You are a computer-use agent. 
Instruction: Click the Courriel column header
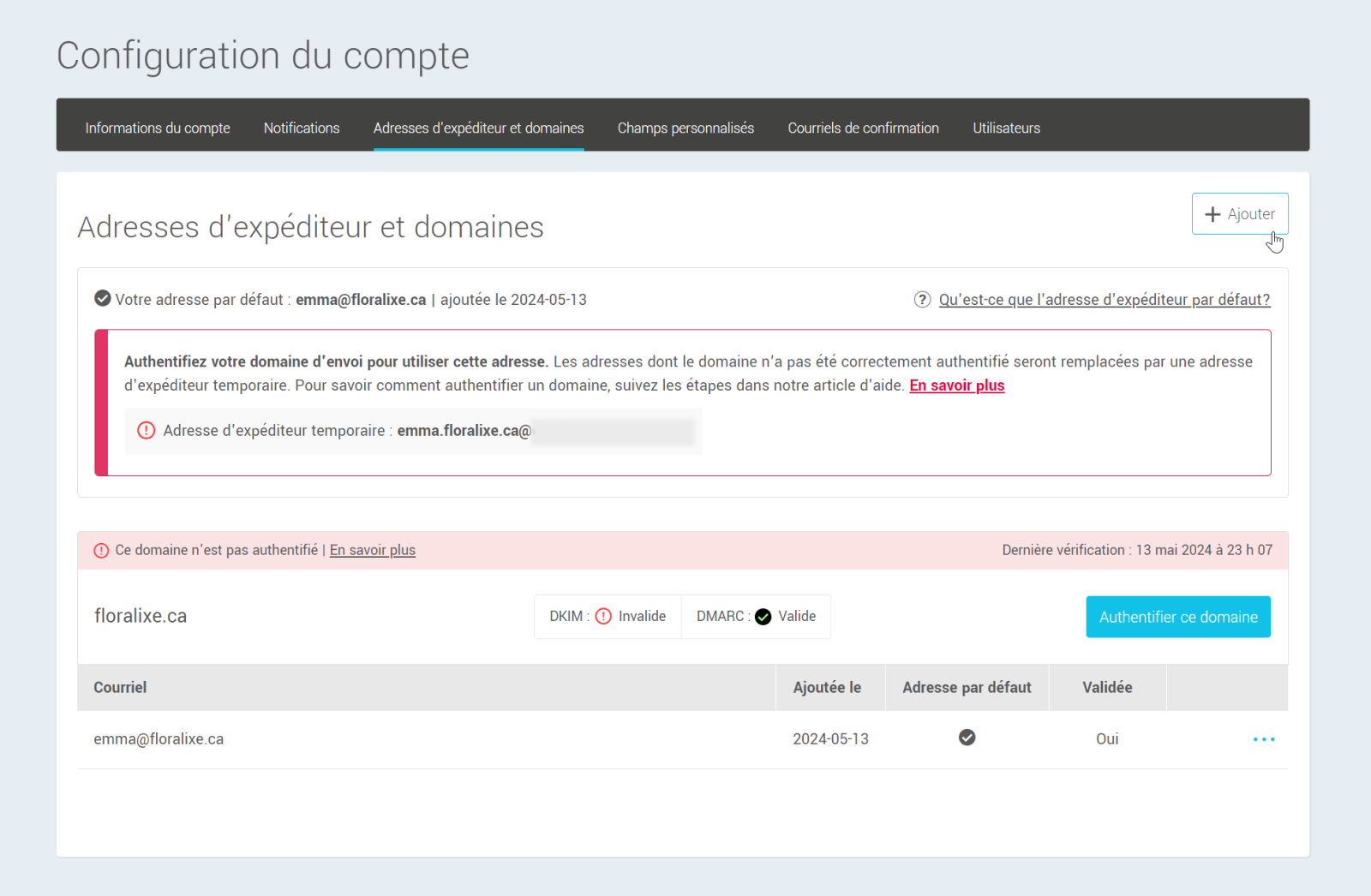[x=120, y=687]
